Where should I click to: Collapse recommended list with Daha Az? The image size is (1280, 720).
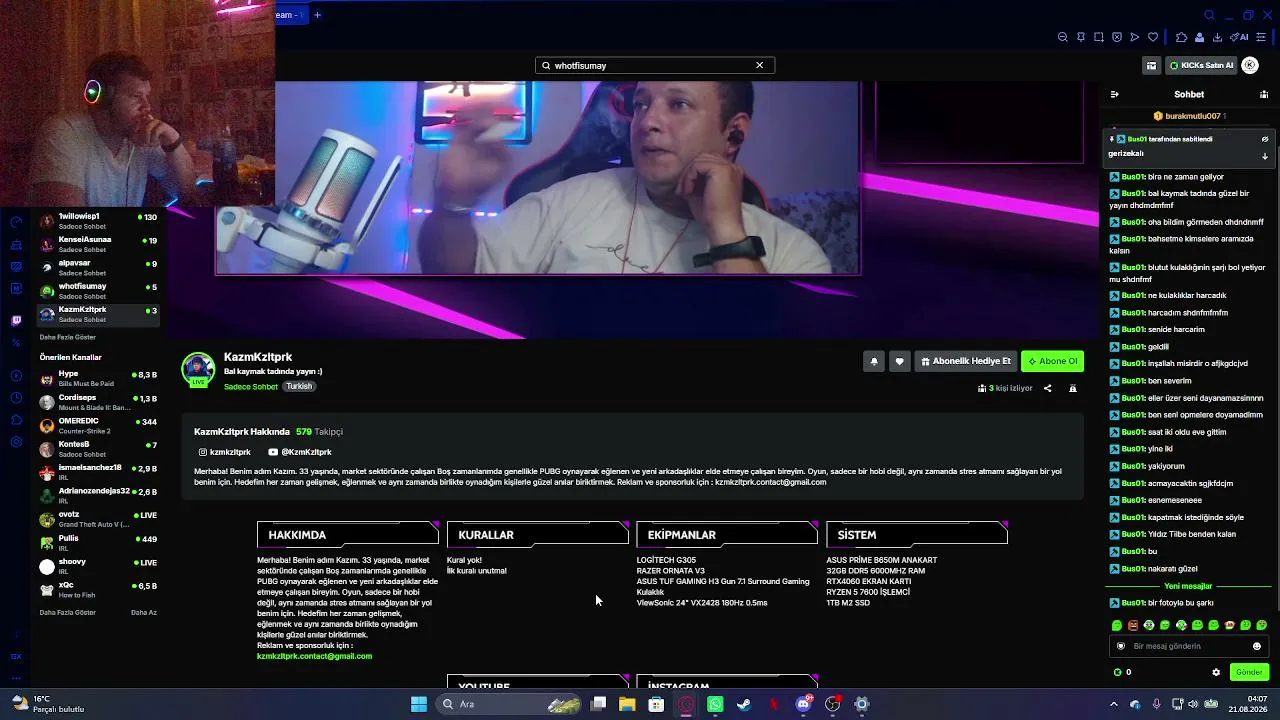(x=144, y=612)
